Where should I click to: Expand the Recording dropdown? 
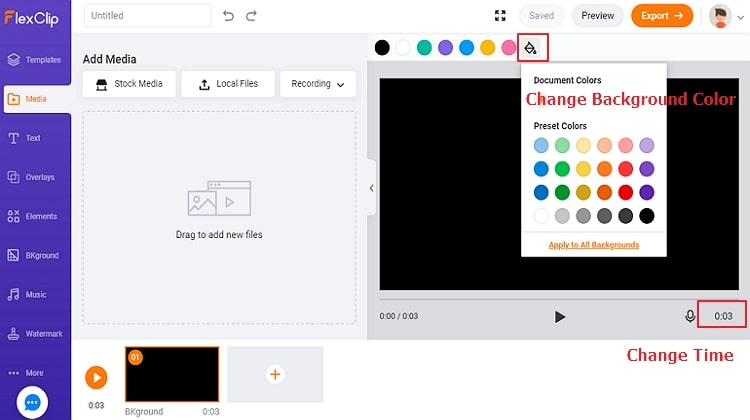[318, 84]
